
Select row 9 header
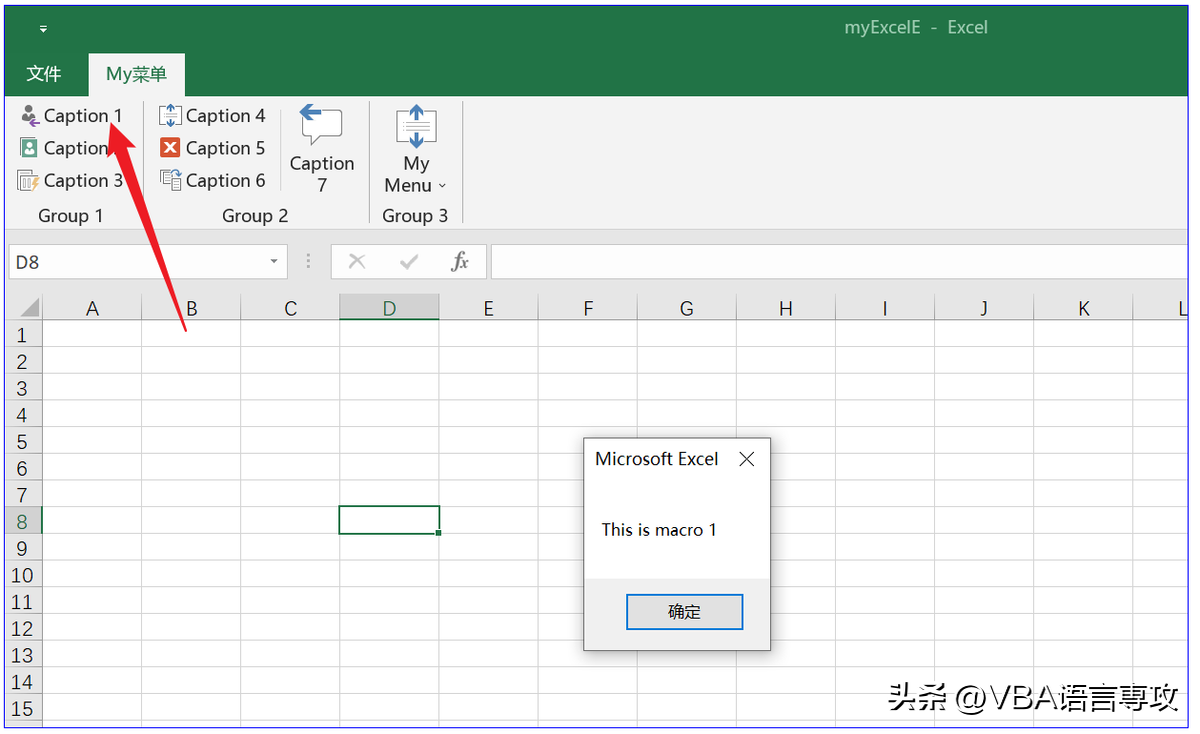[x=24, y=548]
